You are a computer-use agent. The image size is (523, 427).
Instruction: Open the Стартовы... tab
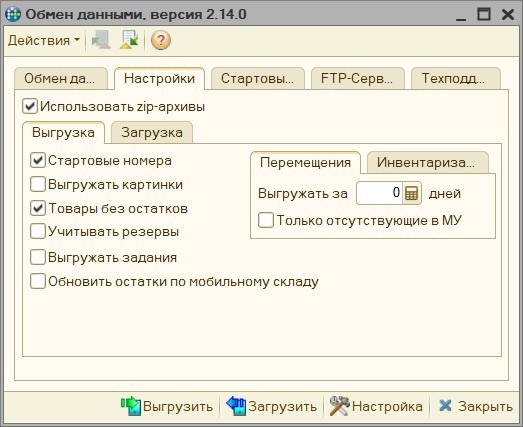257,78
